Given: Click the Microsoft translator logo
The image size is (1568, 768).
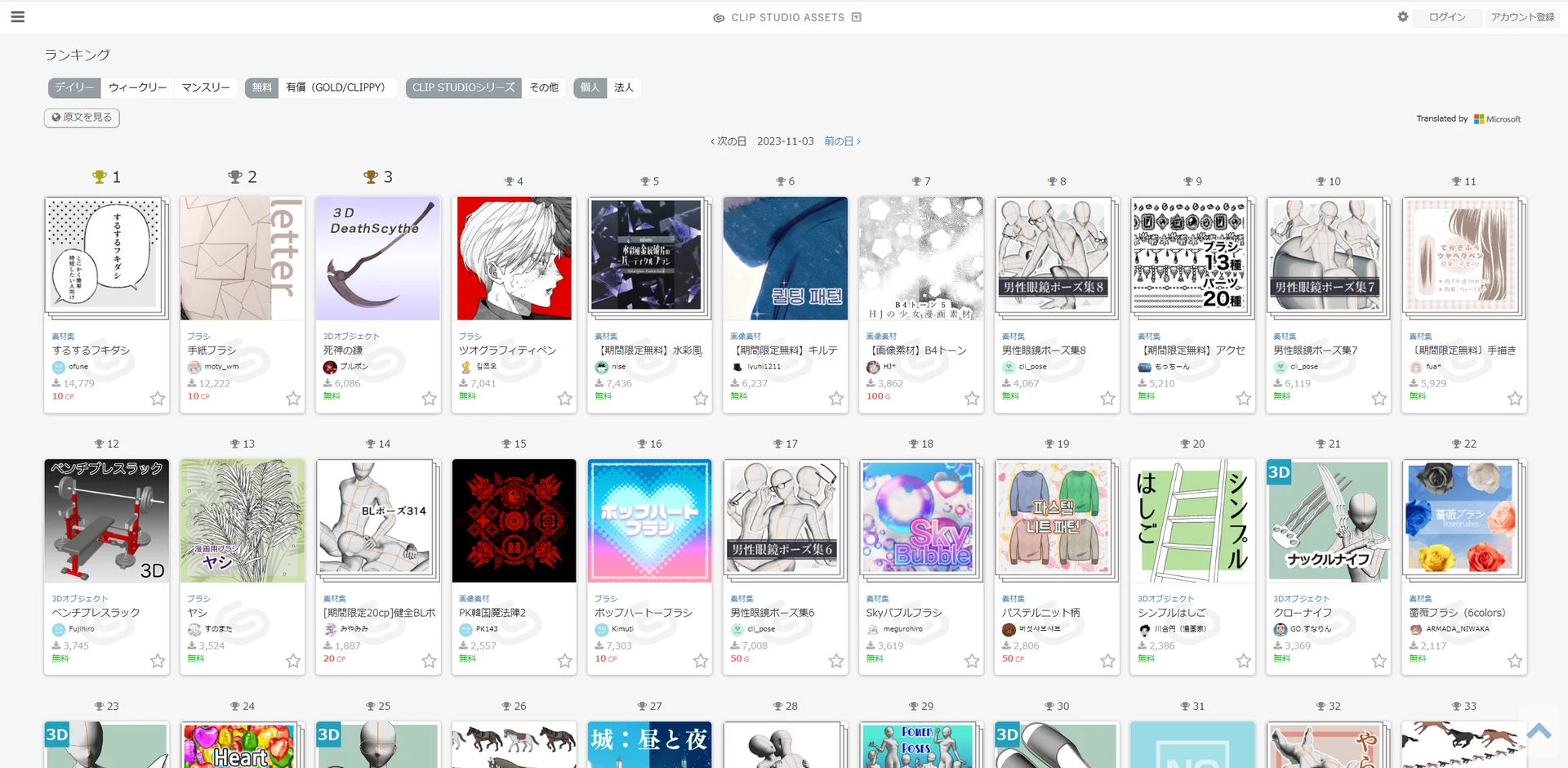Looking at the screenshot, I should point(1498,119).
